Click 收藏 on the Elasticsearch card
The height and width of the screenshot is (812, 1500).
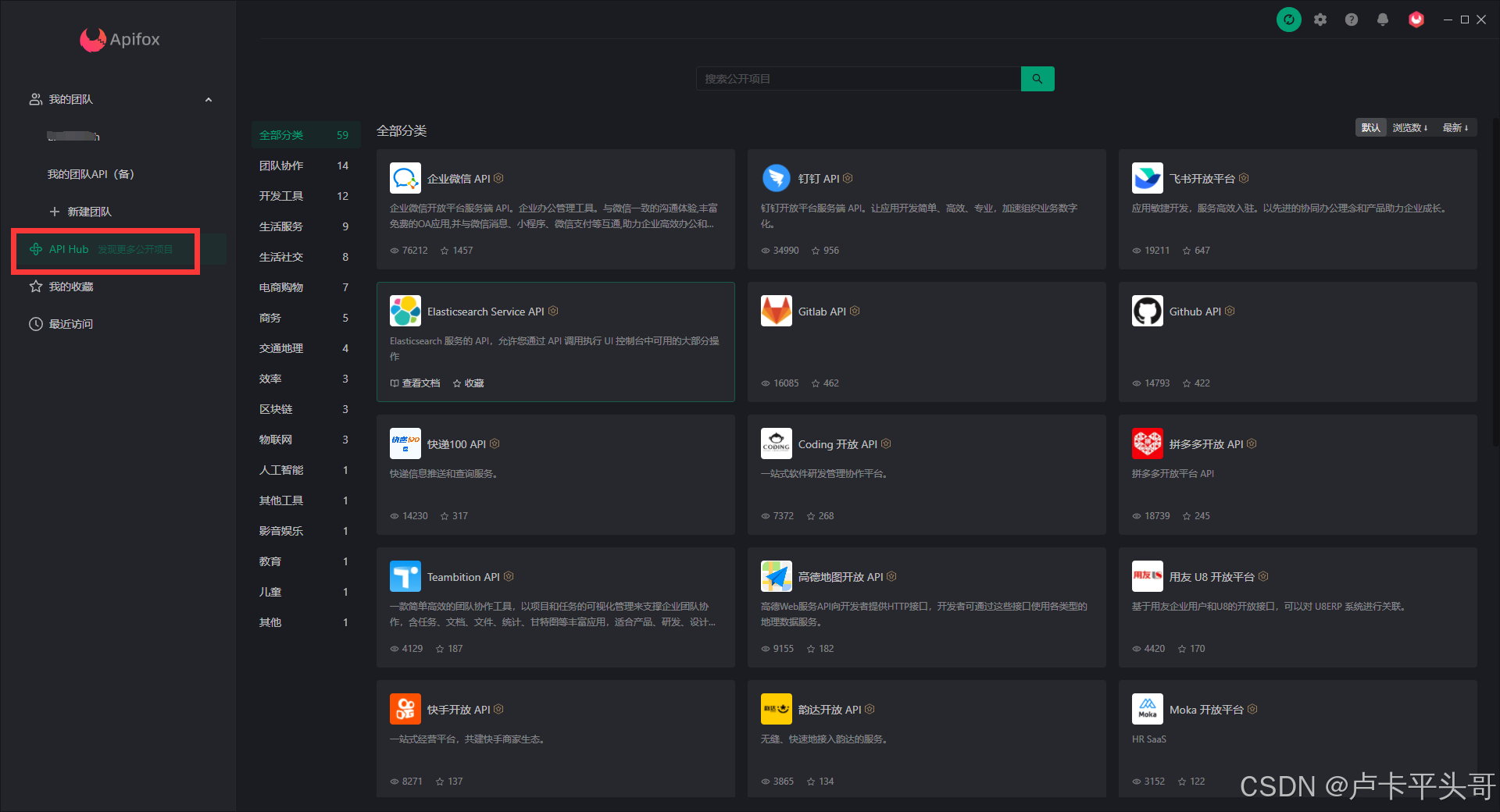pyautogui.click(x=469, y=383)
